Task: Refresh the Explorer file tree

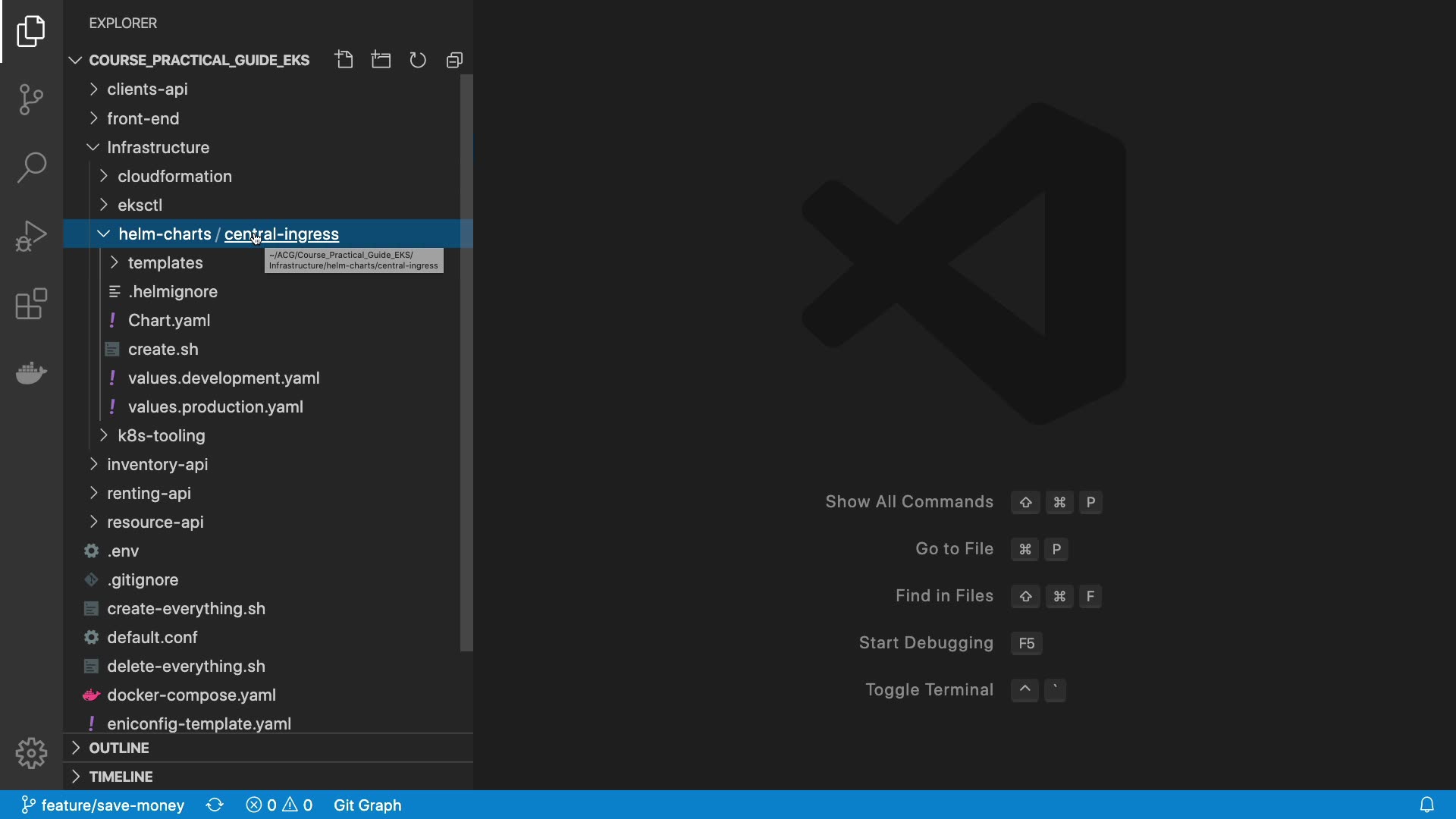Action: 418,60
